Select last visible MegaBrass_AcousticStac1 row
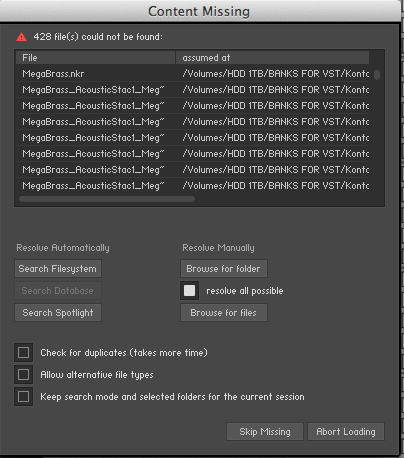404x458 pixels. (x=192, y=186)
